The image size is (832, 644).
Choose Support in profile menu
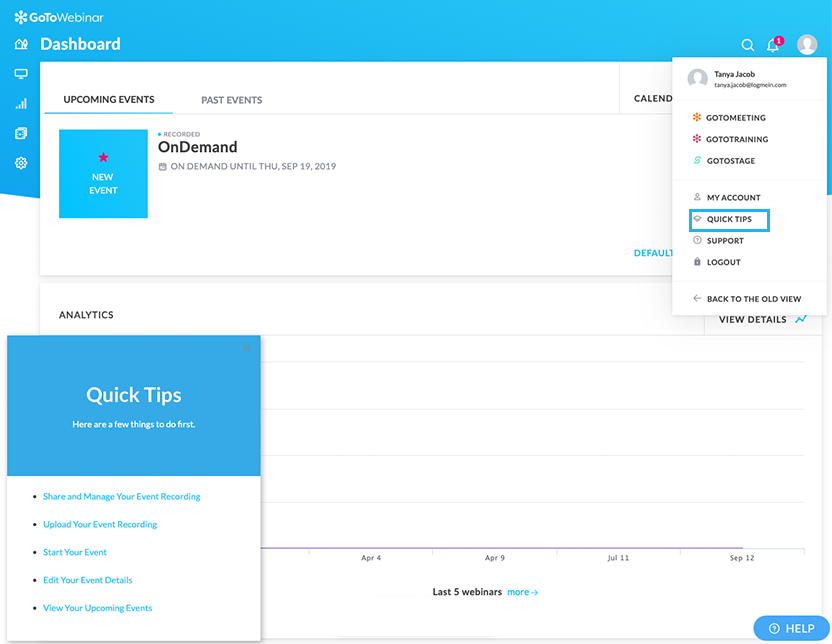(x=725, y=241)
